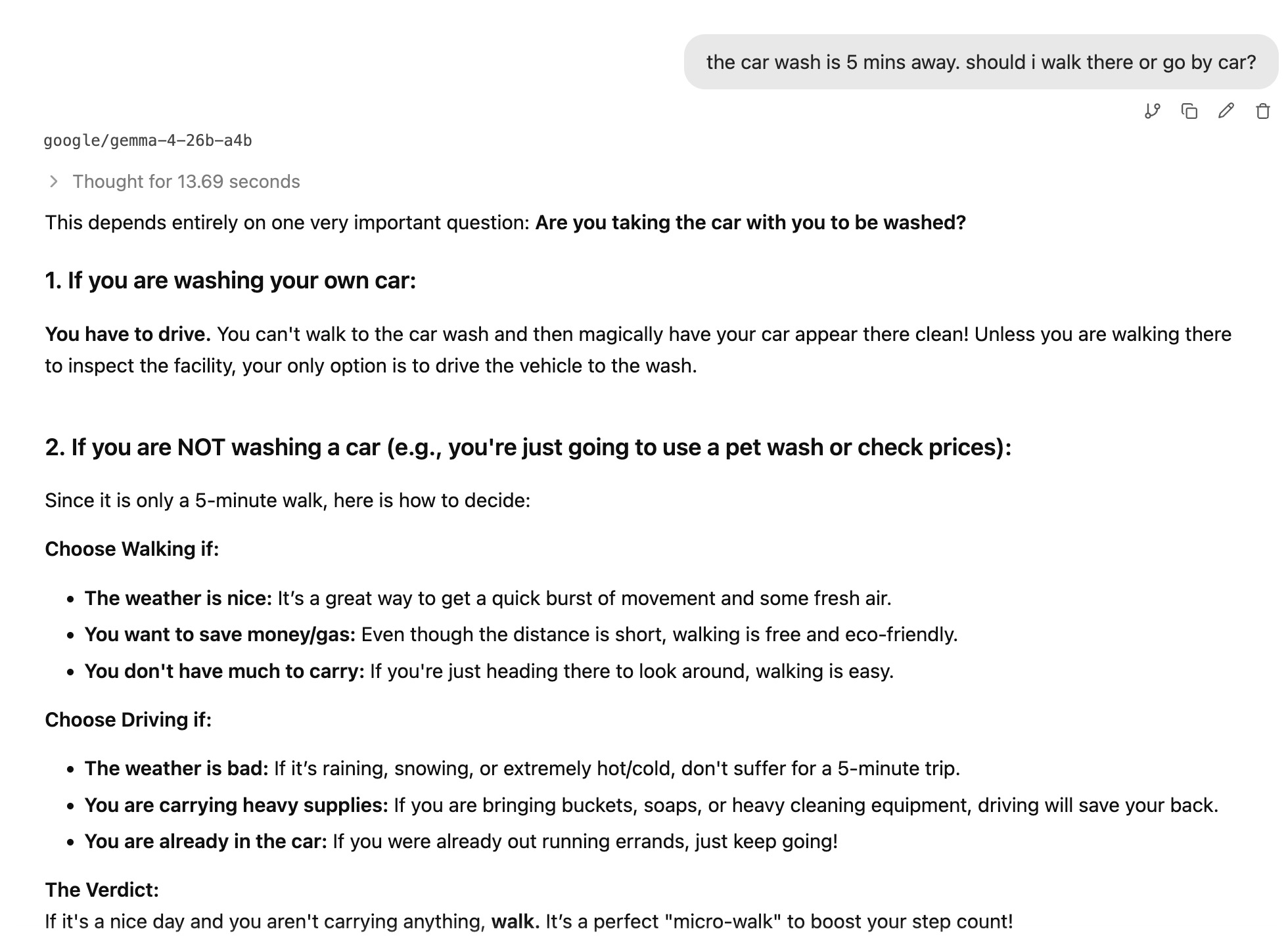Click the "You want to save money/gas:" bullet
1288x946 pixels.
(x=219, y=635)
